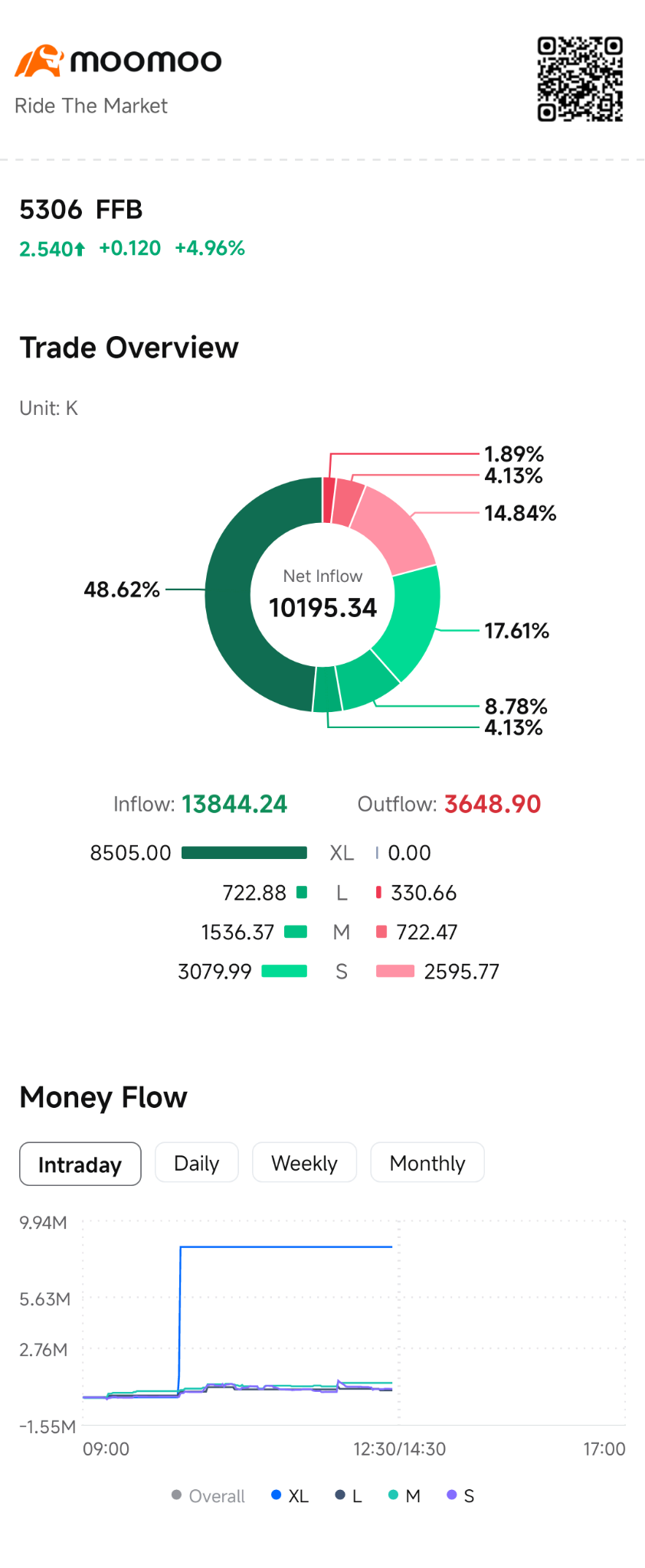Screen dimensions: 645x1568
Task: Select the Intraday tab
Action: click(x=80, y=1164)
